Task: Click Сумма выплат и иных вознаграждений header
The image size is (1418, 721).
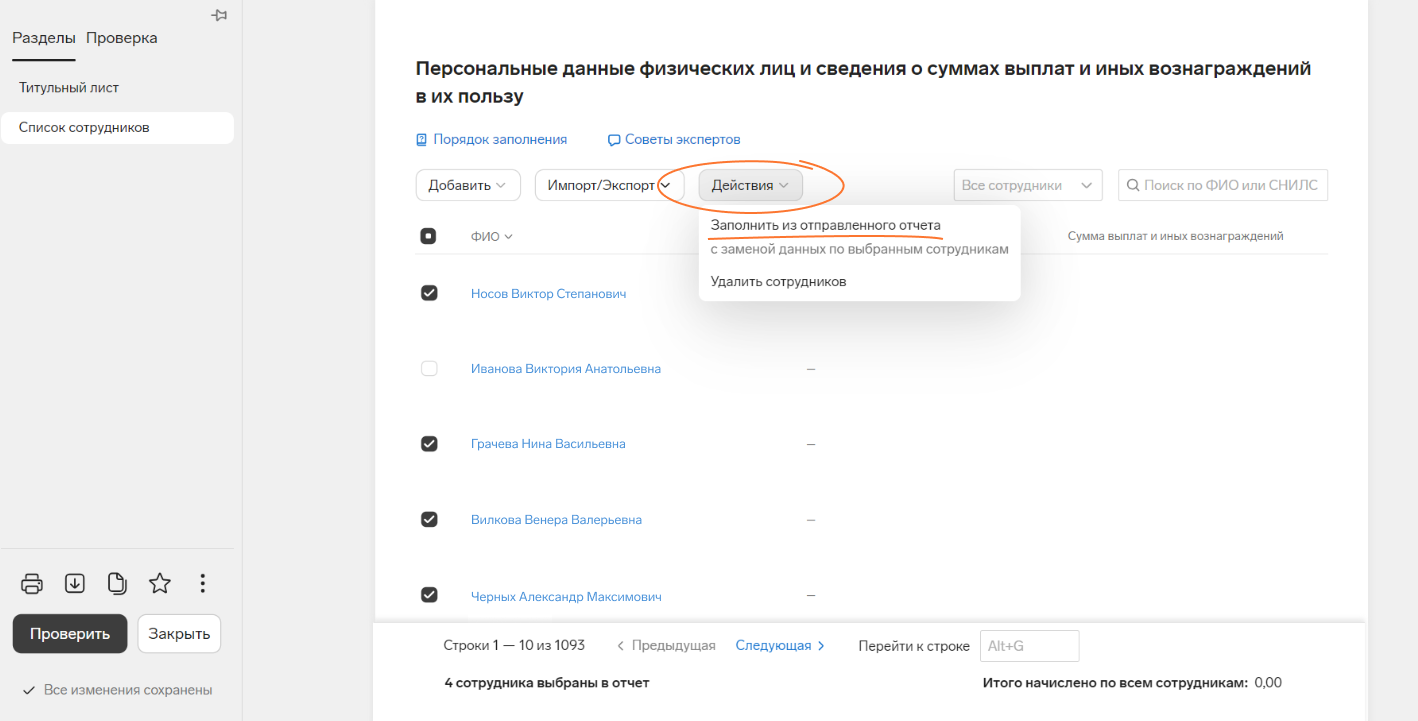Action: (1176, 237)
